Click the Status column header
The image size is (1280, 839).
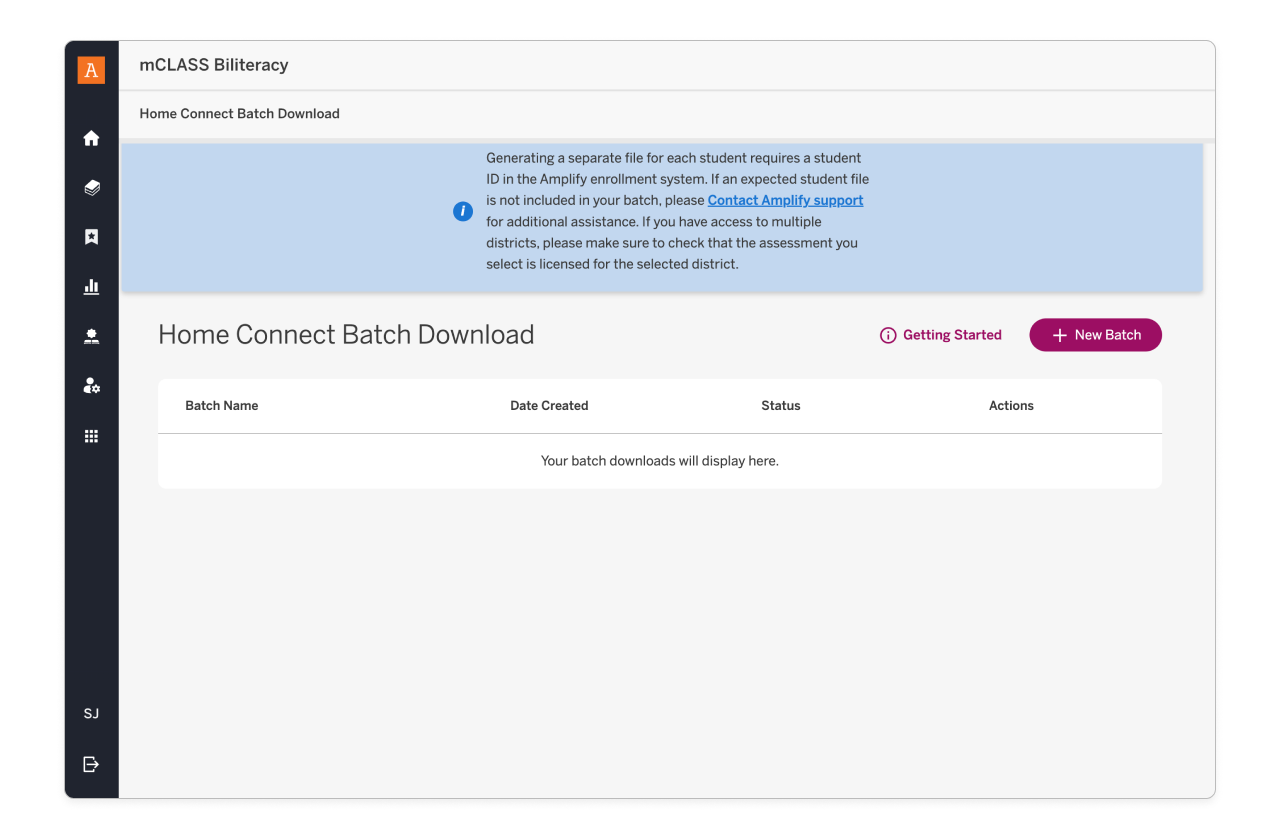(780, 406)
